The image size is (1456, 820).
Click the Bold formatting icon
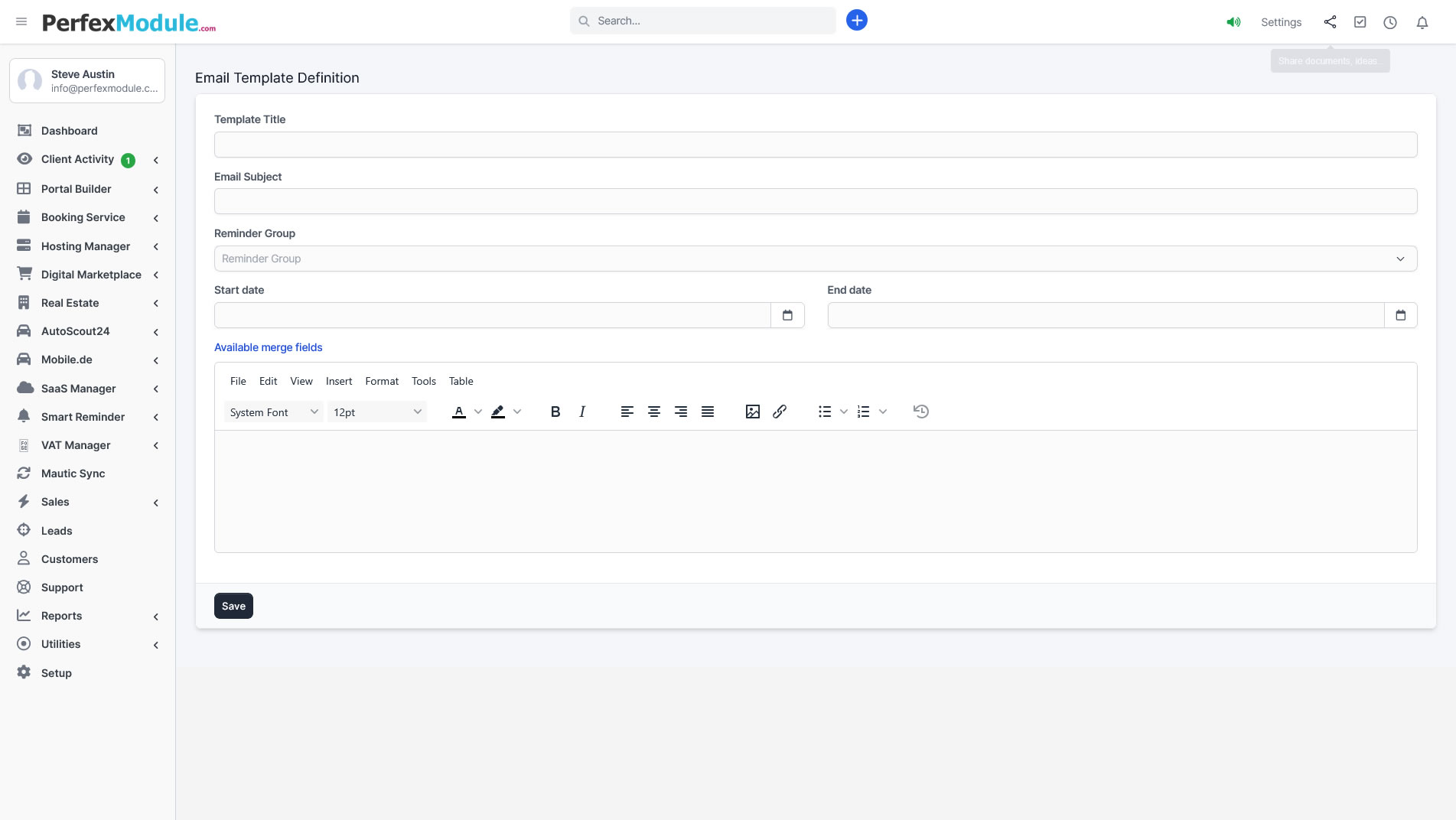pos(555,412)
